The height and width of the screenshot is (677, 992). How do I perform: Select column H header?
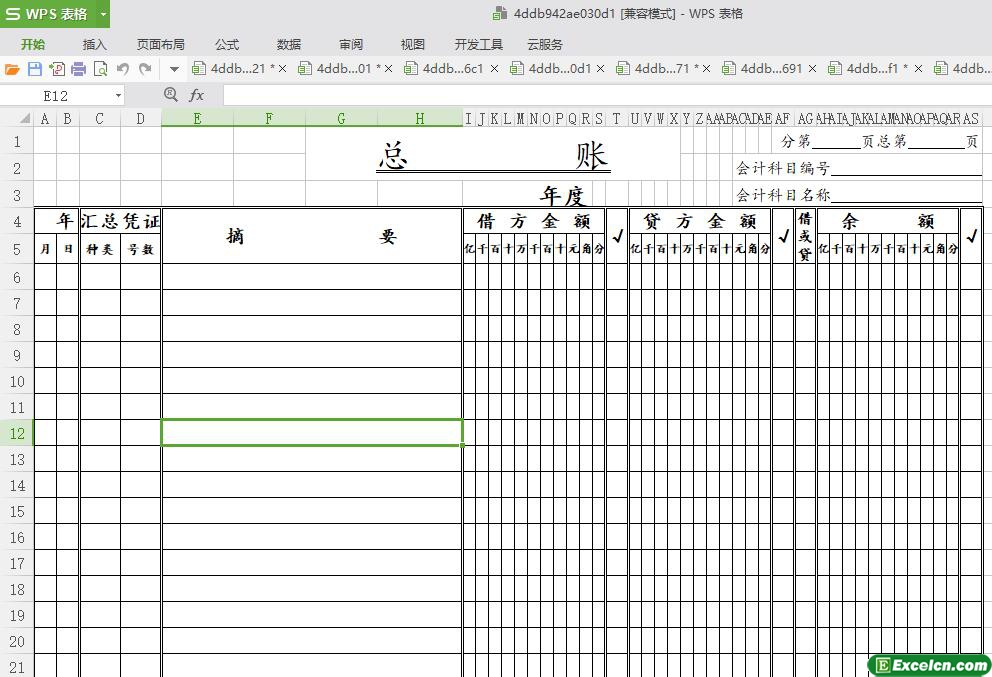(x=420, y=118)
